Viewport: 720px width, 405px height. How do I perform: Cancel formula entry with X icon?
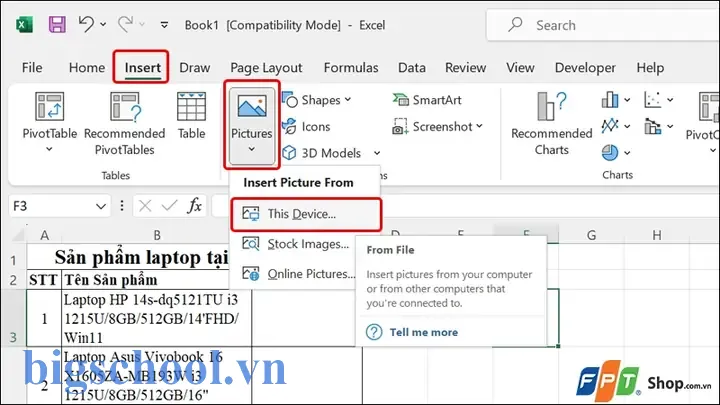(145, 206)
